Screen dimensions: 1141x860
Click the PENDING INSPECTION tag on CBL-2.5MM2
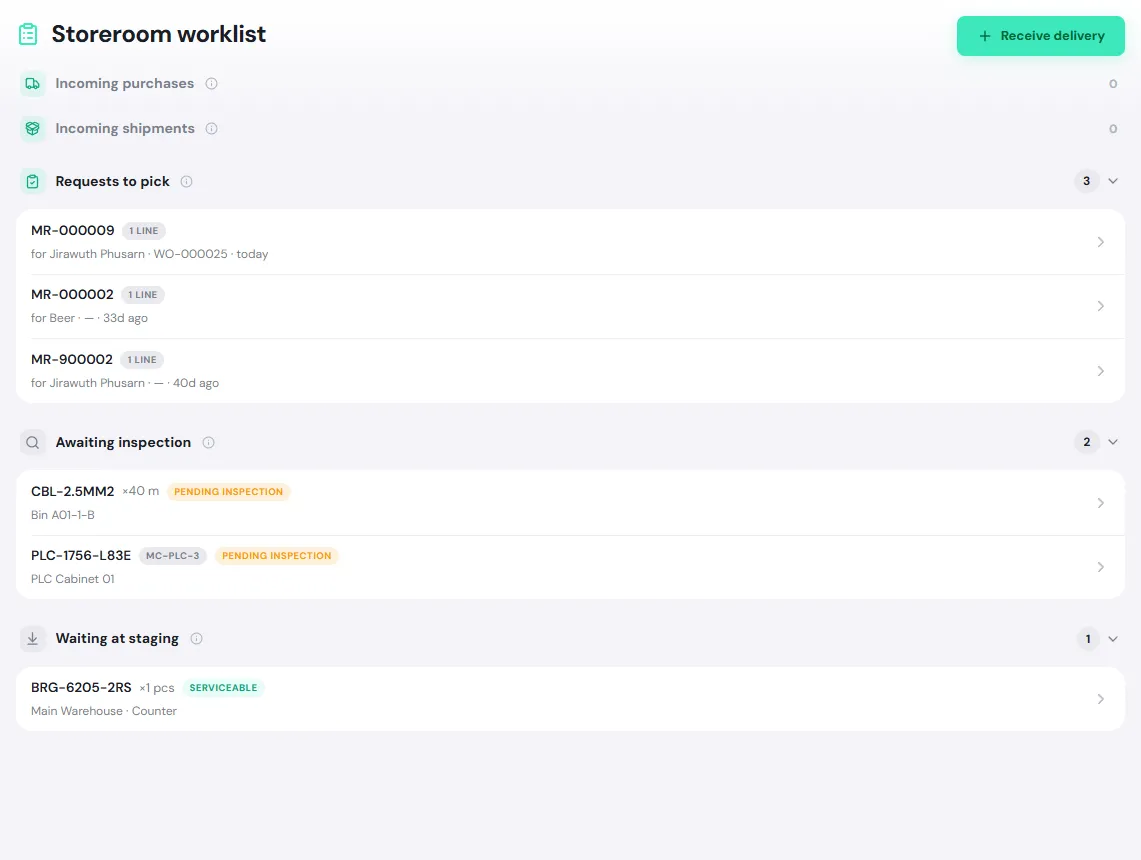point(228,492)
